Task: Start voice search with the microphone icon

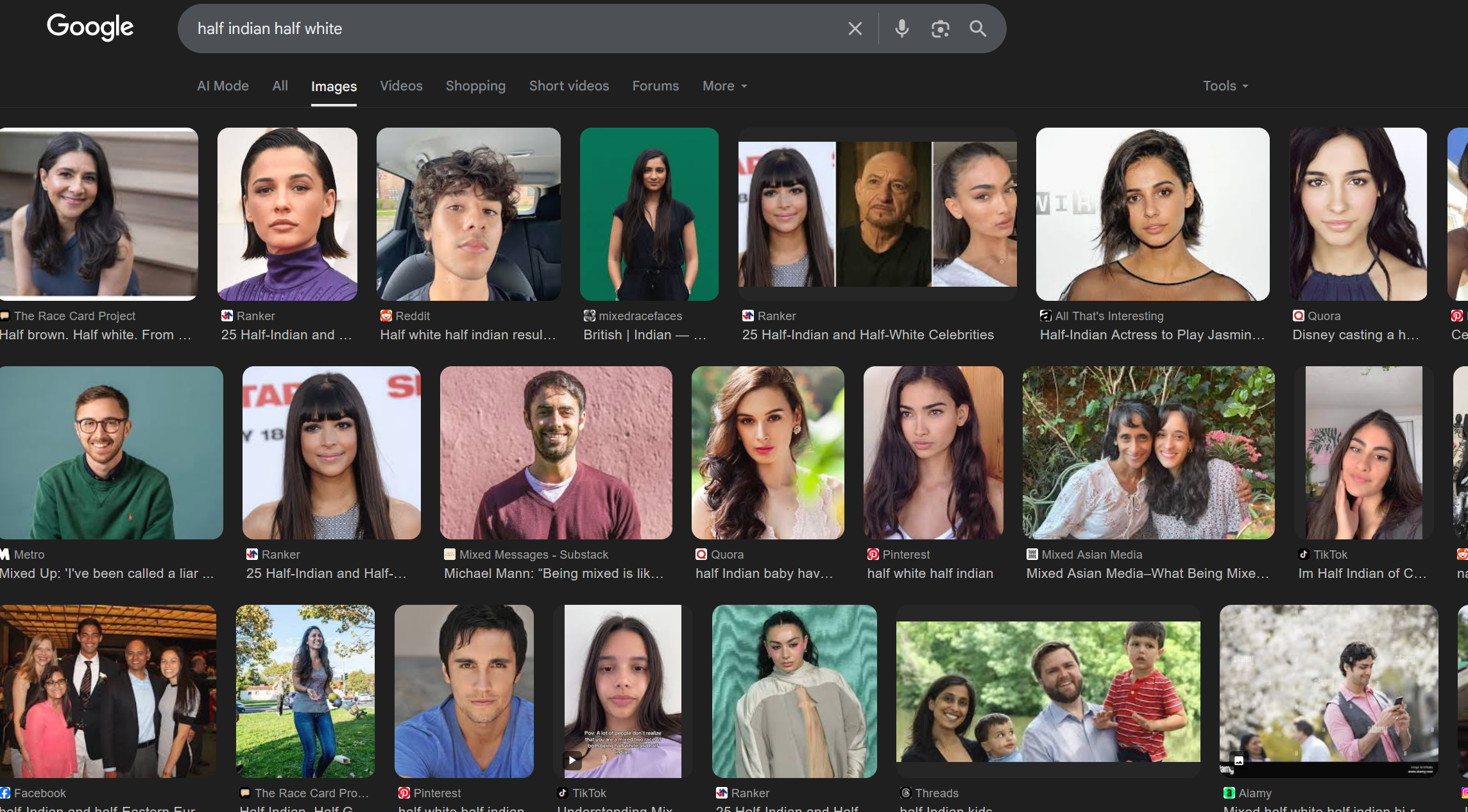Action: pyautogui.click(x=901, y=29)
